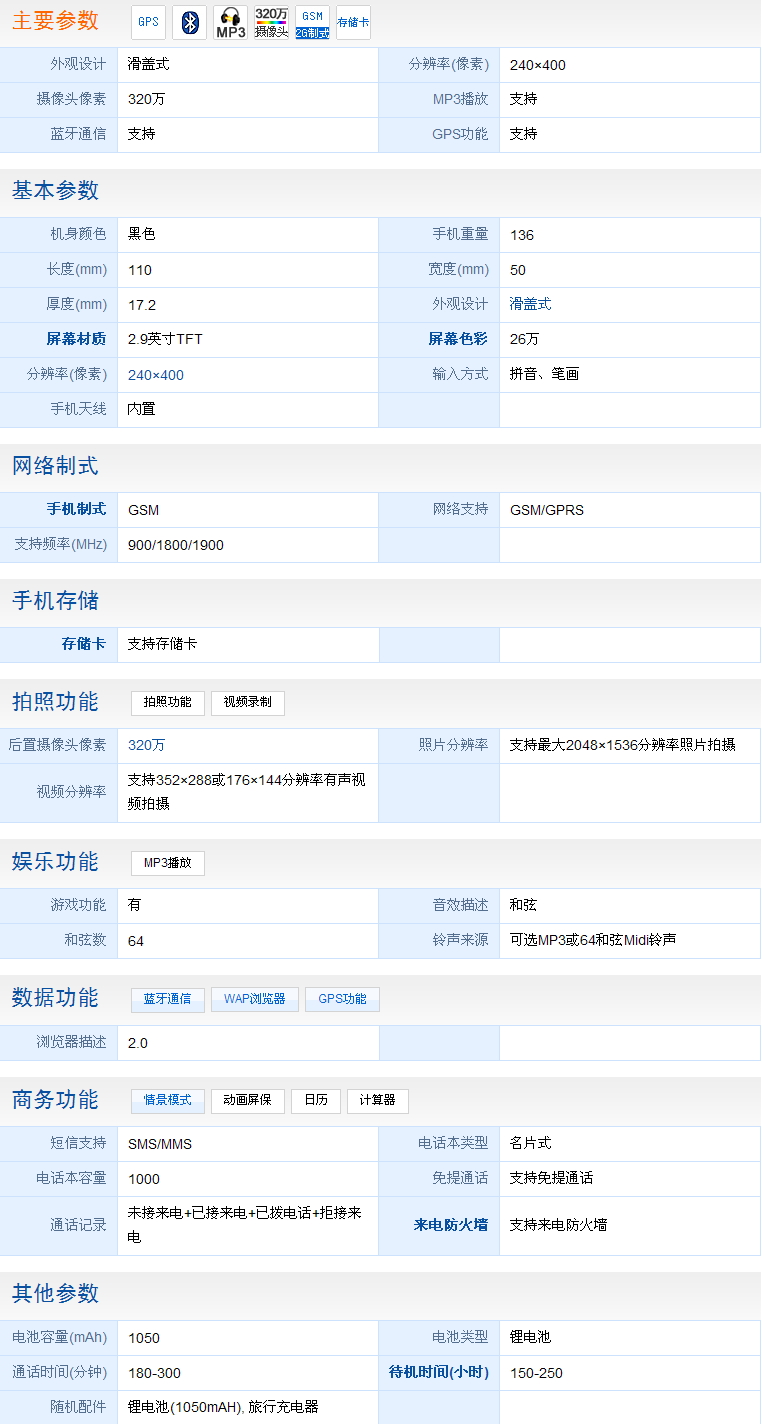The image size is (762, 1424).
Task: Click the 动画屏保 tag button
Action: [247, 1100]
